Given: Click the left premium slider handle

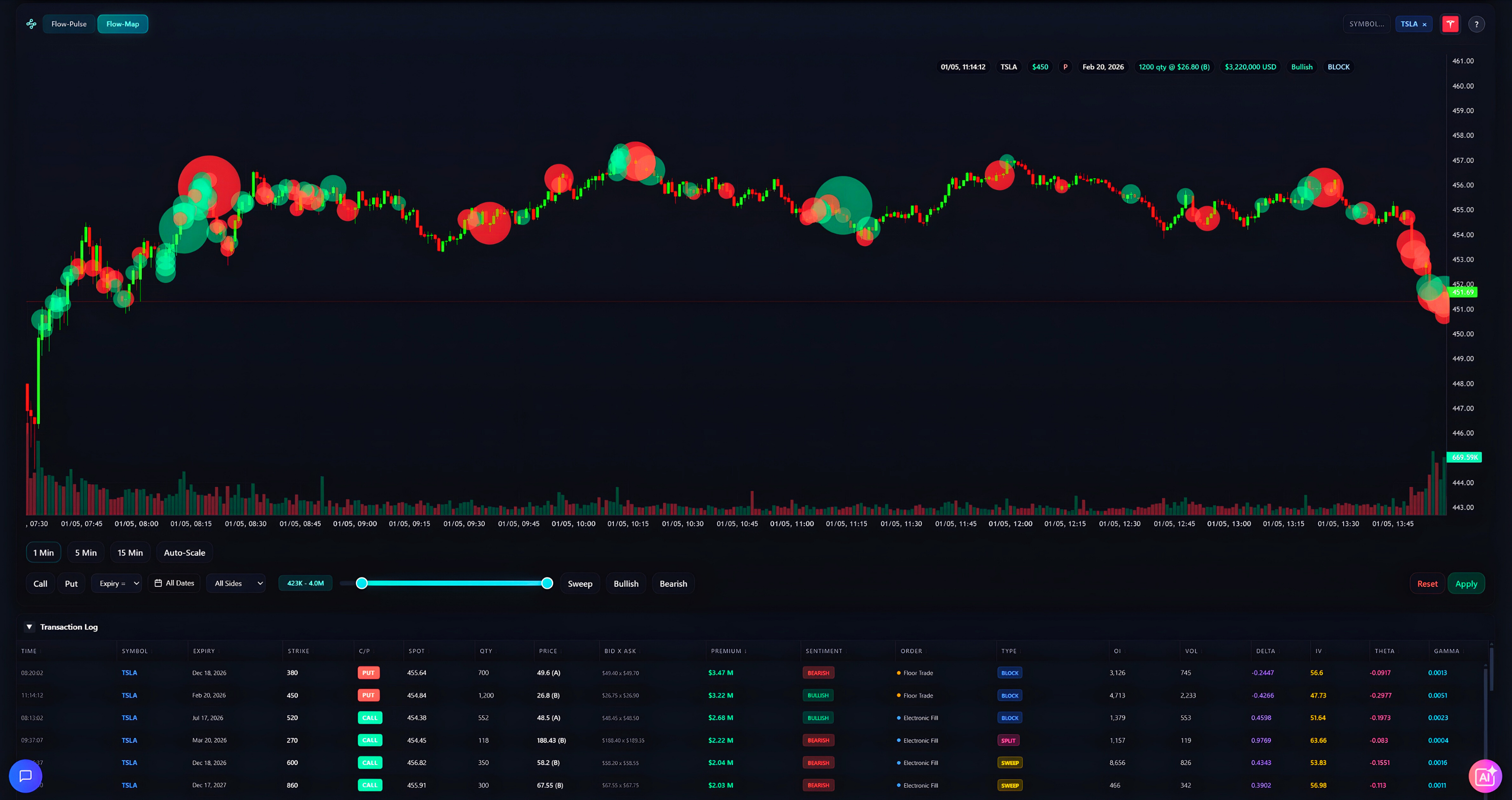Looking at the screenshot, I should coord(362,583).
